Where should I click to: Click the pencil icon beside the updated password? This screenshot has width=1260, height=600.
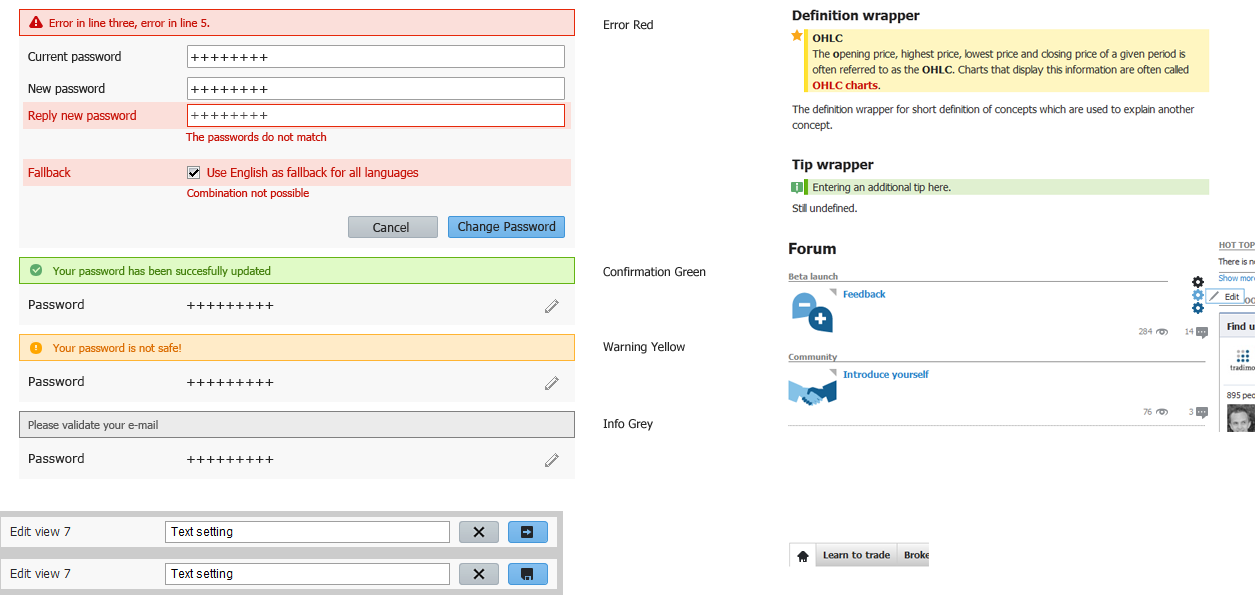click(551, 306)
